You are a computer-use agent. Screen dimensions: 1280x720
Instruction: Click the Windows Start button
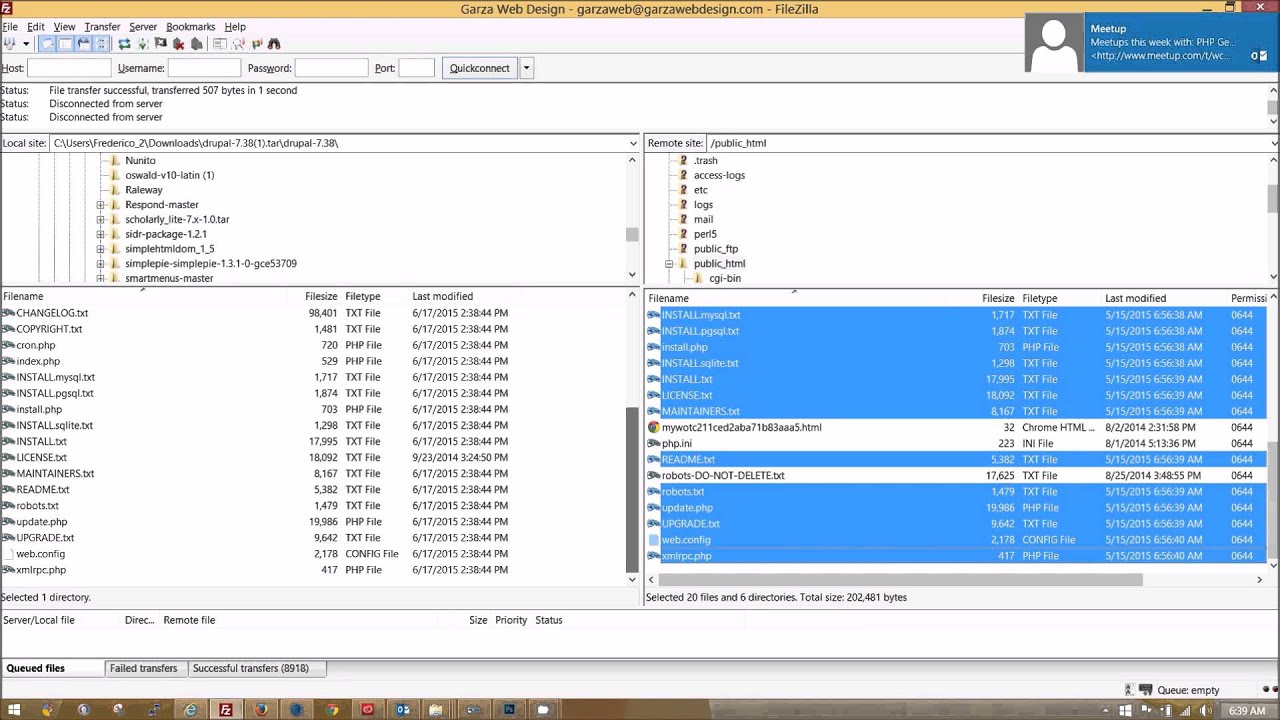pos(14,710)
